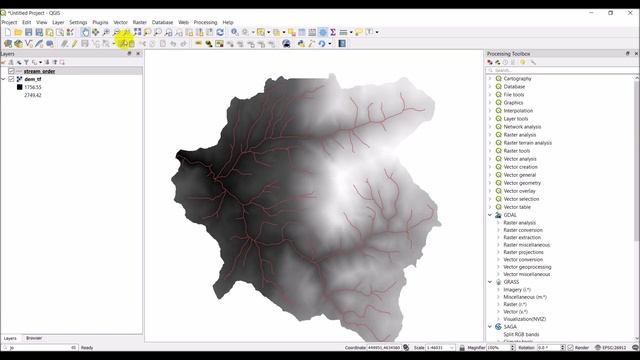Click the black 1756.55 legend swatch
Screen dimensions: 640x360
coord(20,87)
